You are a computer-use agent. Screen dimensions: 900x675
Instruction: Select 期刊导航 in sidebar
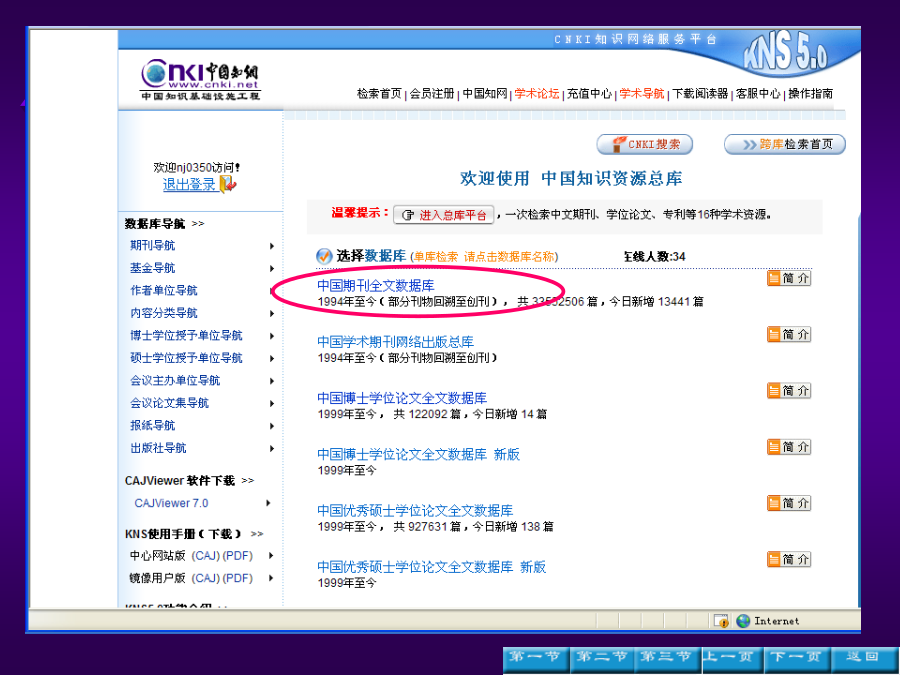click(x=152, y=246)
